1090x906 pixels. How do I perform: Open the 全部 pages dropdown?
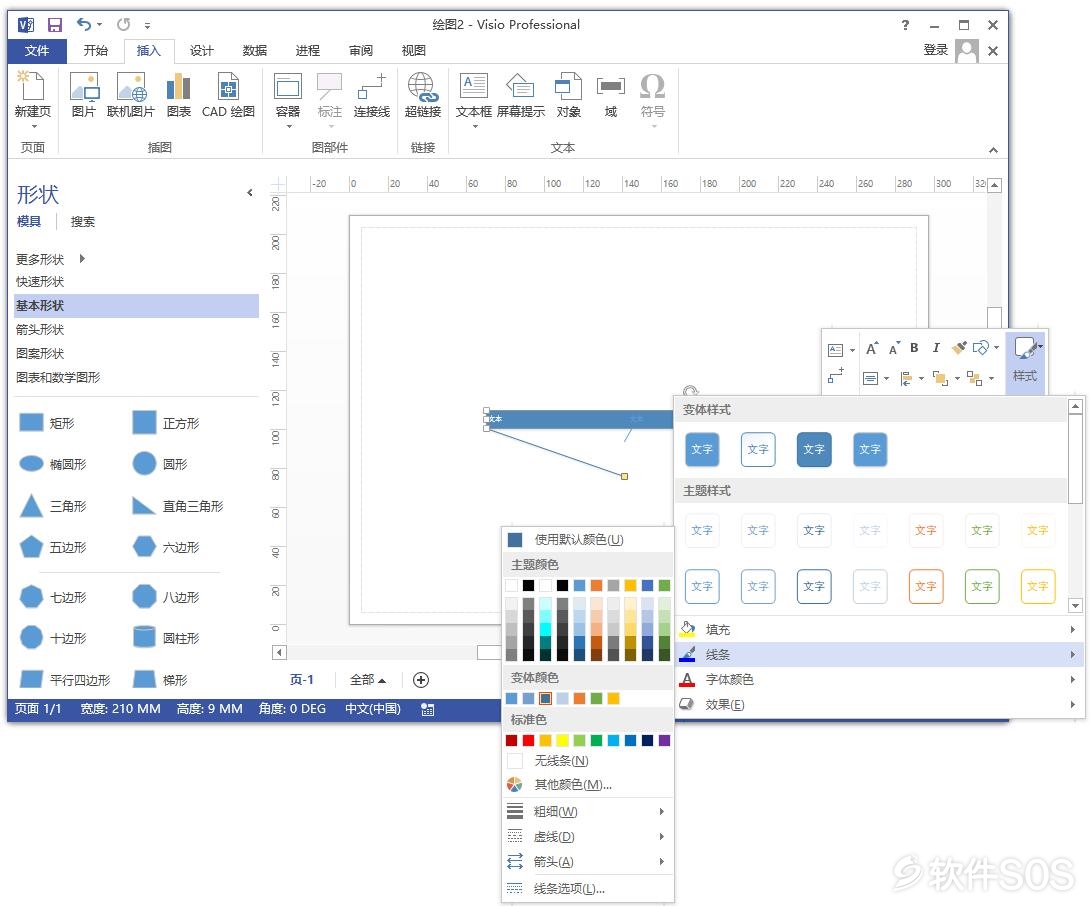[x=368, y=680]
